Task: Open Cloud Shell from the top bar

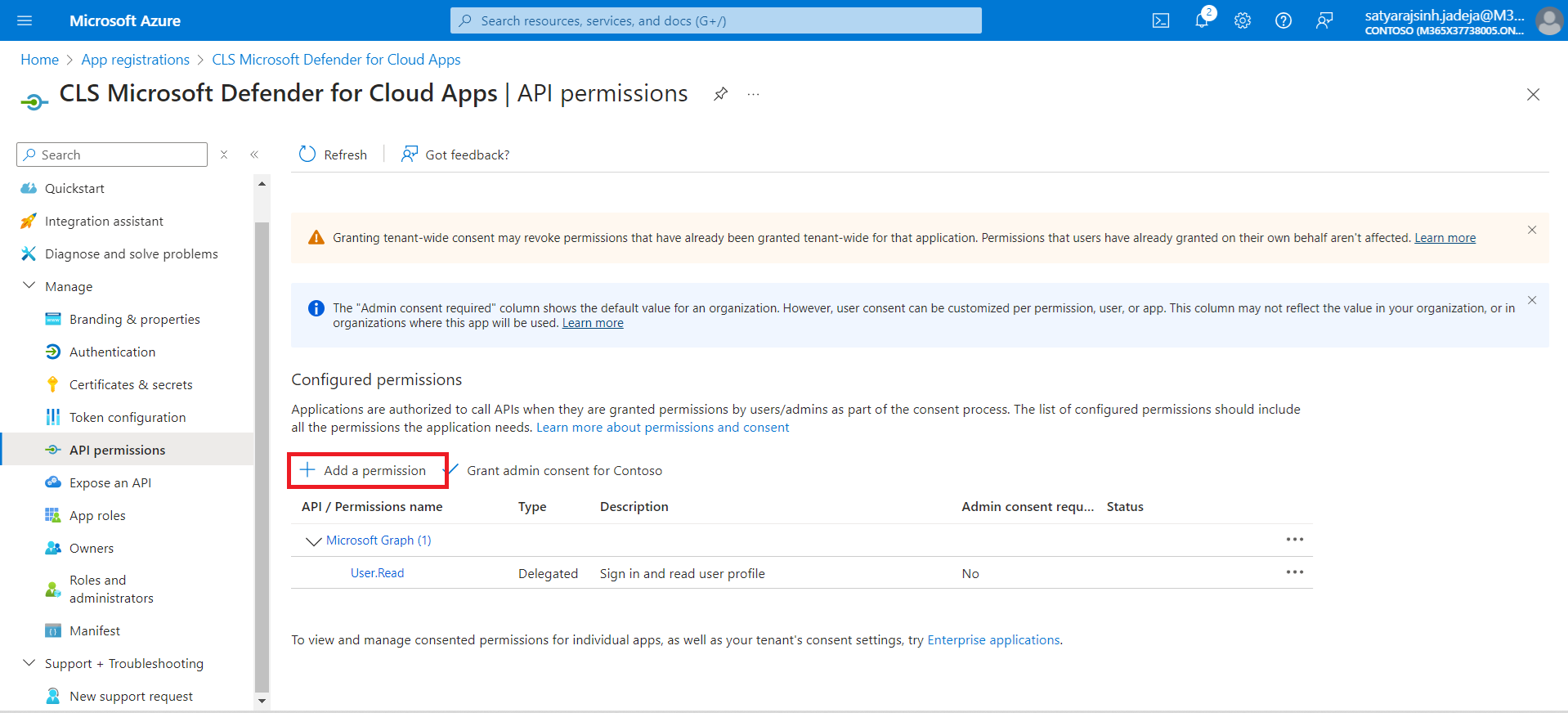Action: coord(1161,20)
